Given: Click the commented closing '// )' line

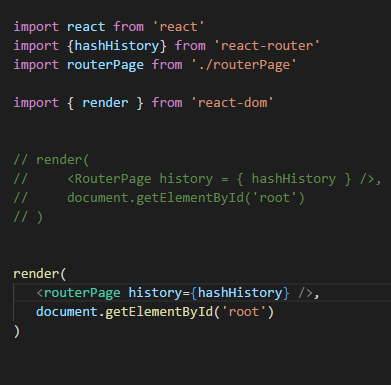Looking at the screenshot, I should [28, 217].
